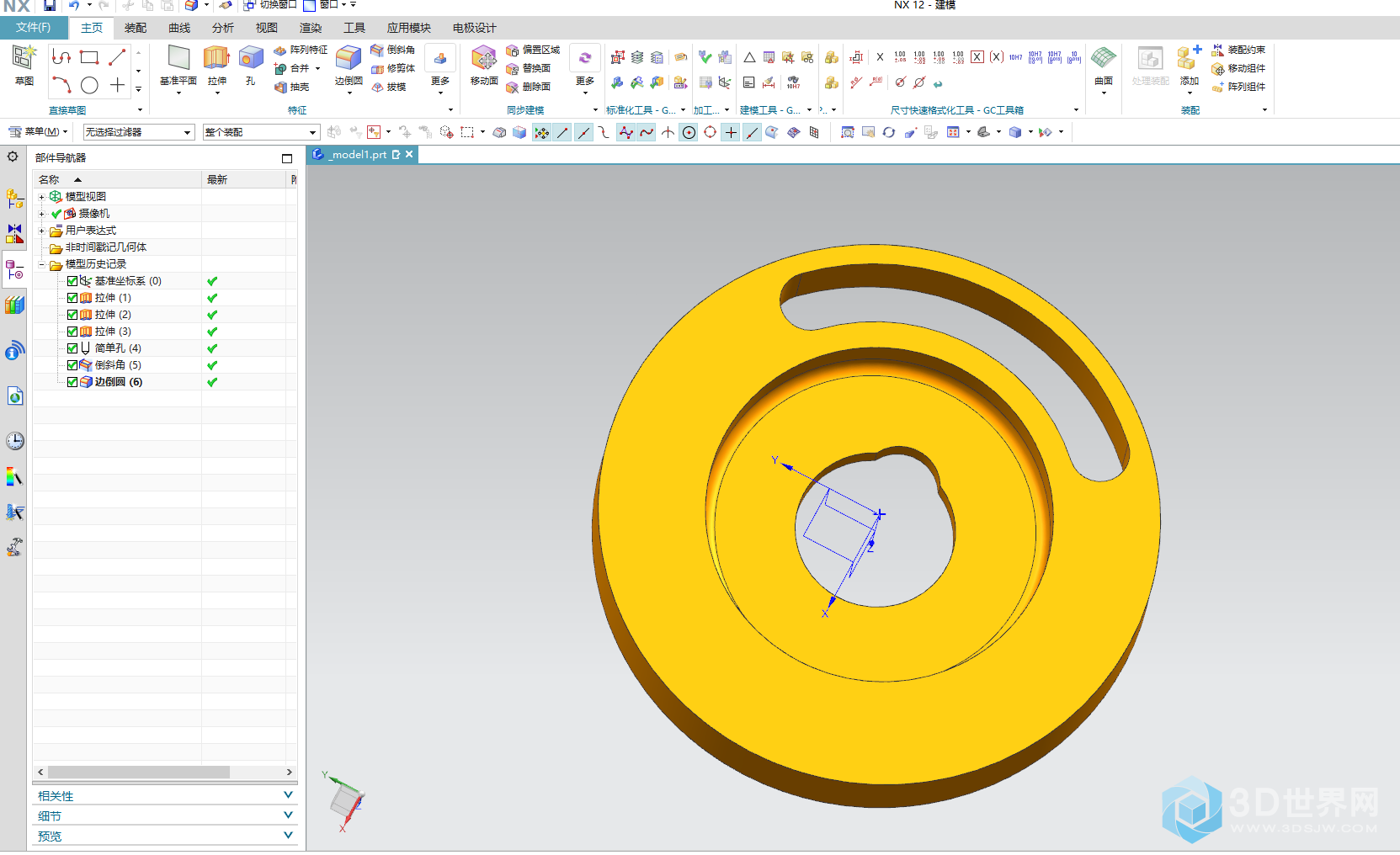Open the 菜单(M) menu button

(37, 132)
